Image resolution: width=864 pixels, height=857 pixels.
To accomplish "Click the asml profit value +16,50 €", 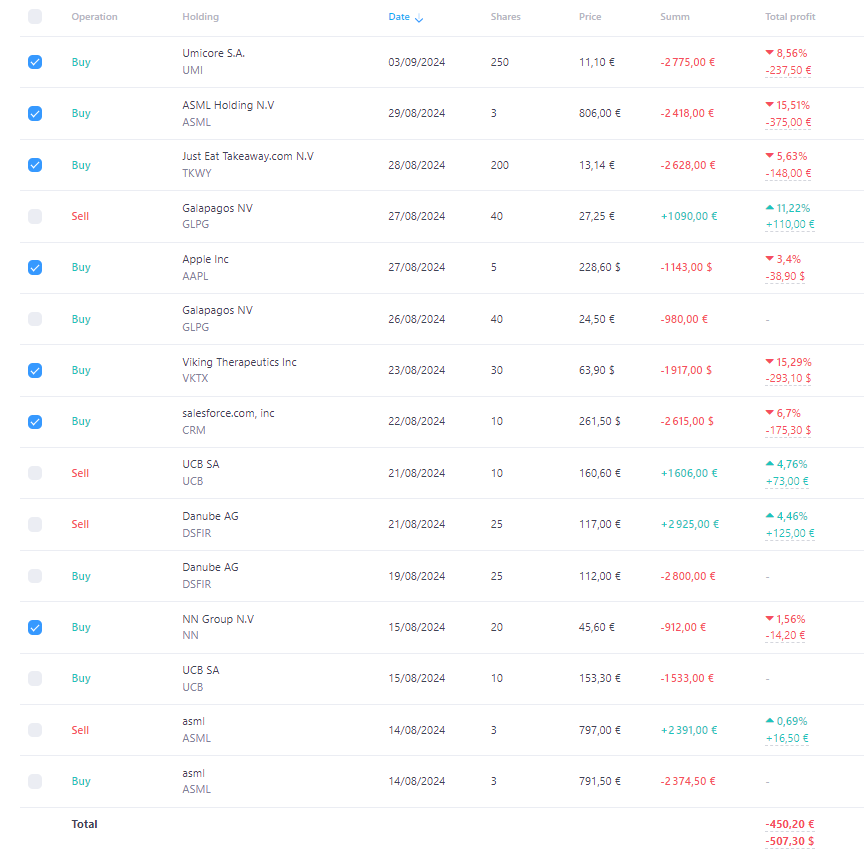I will click(x=787, y=739).
